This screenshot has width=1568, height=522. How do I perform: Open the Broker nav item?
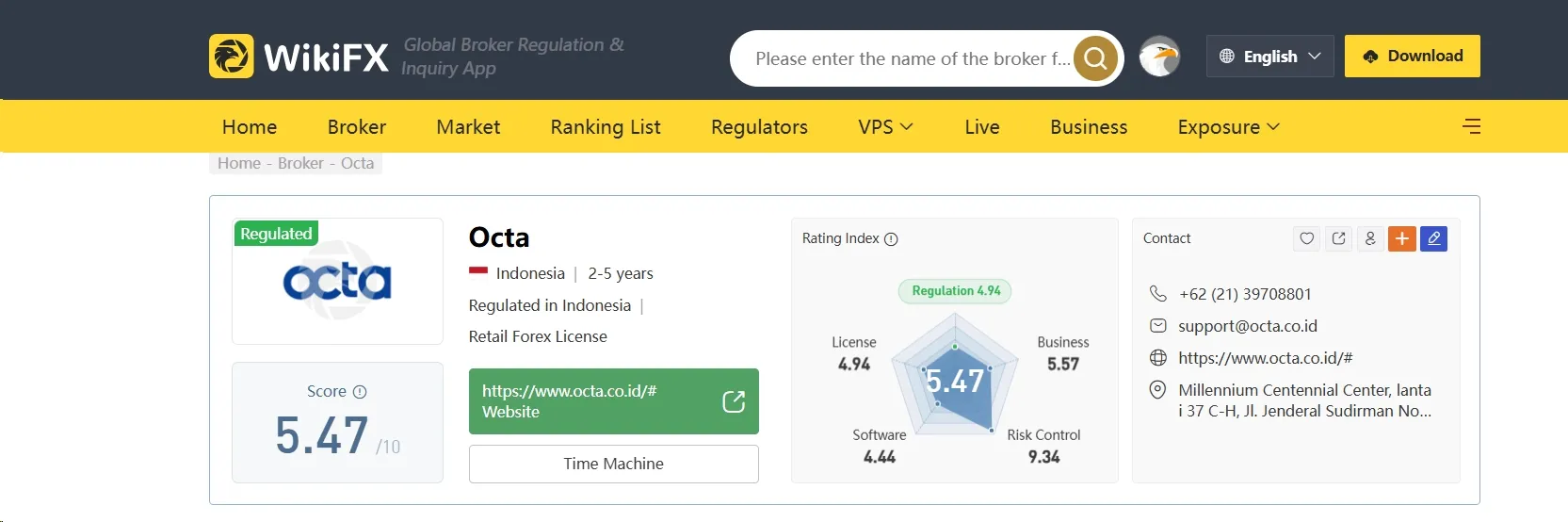coord(357,126)
